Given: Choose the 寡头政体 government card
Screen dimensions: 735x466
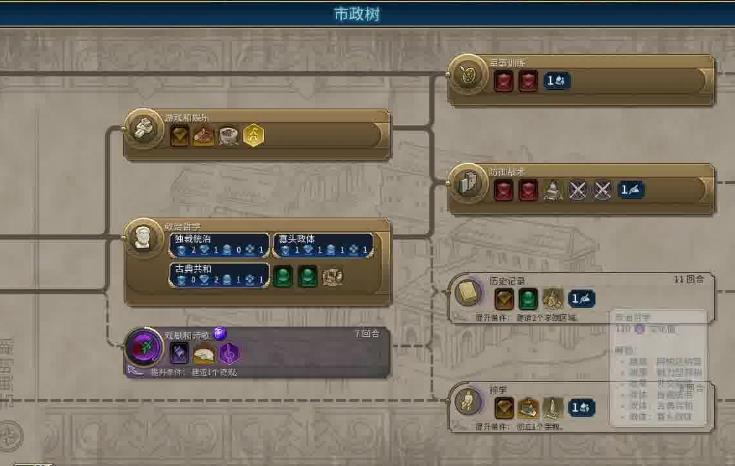Looking at the screenshot, I should coord(323,245).
